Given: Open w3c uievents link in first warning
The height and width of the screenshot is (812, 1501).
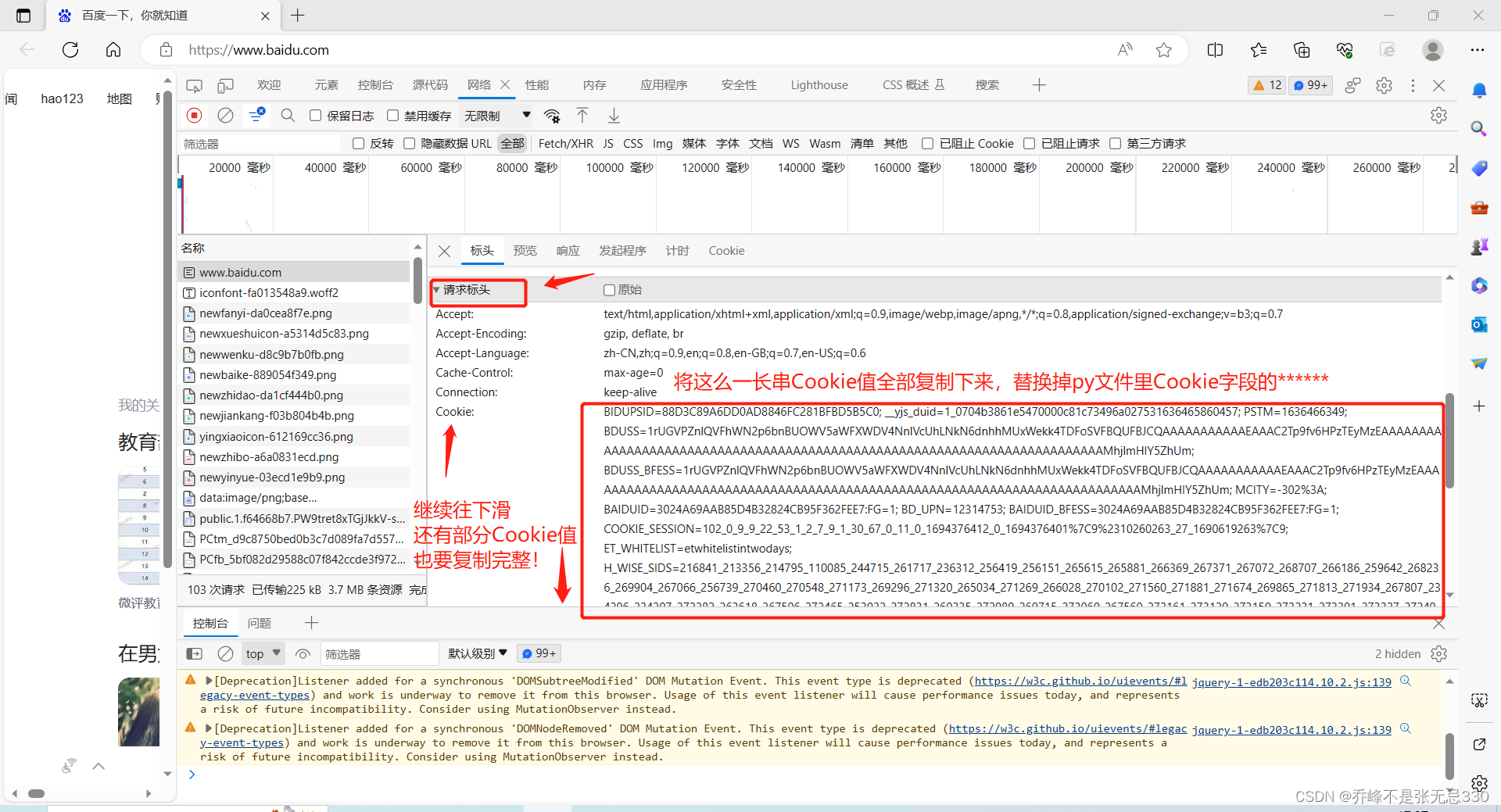Looking at the screenshot, I should pyautogui.click(x=1081, y=681).
